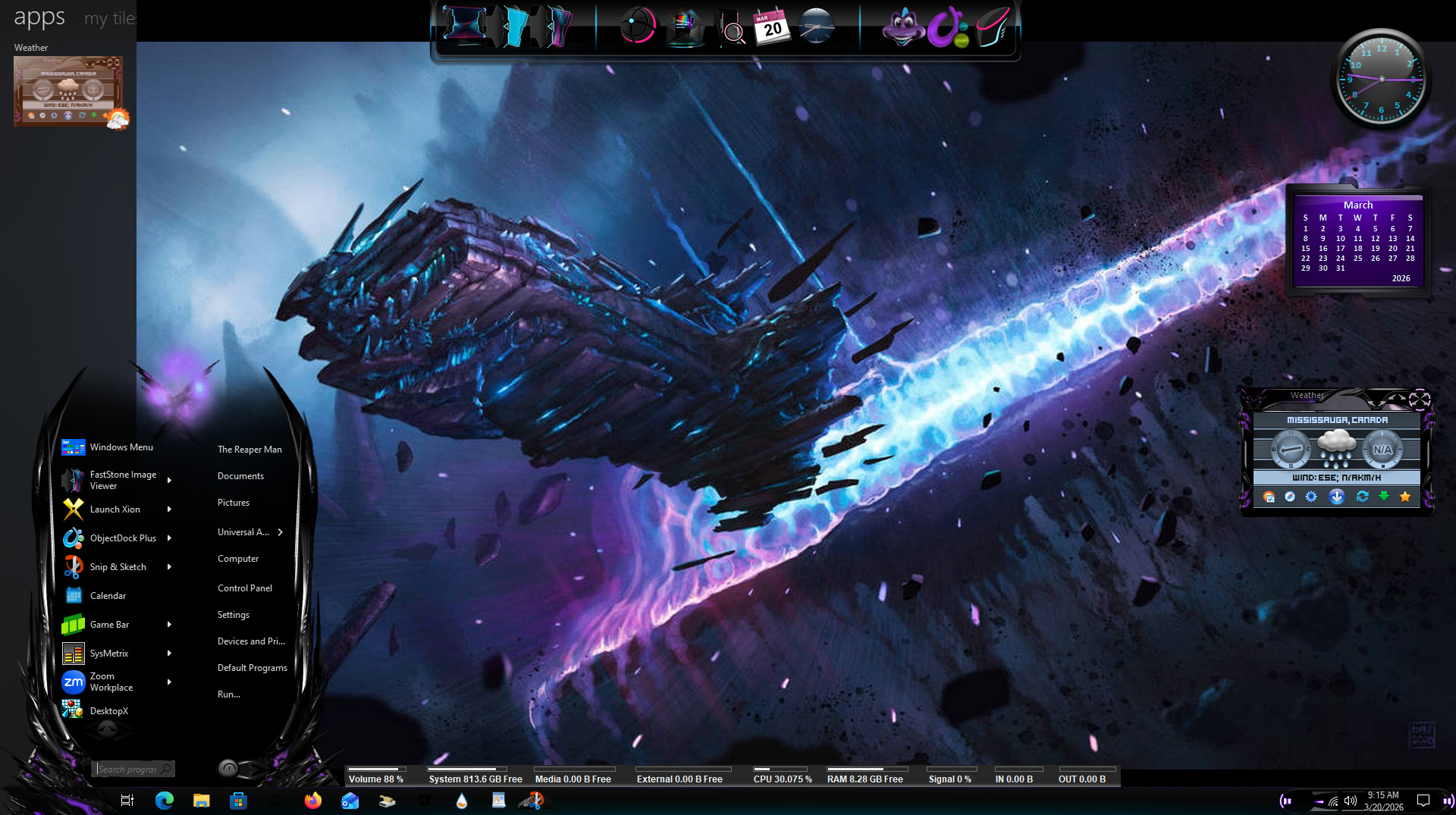The image size is (1456, 815).
Task: Expand the Game Bar submenu arrow
Action: pyautogui.click(x=169, y=625)
